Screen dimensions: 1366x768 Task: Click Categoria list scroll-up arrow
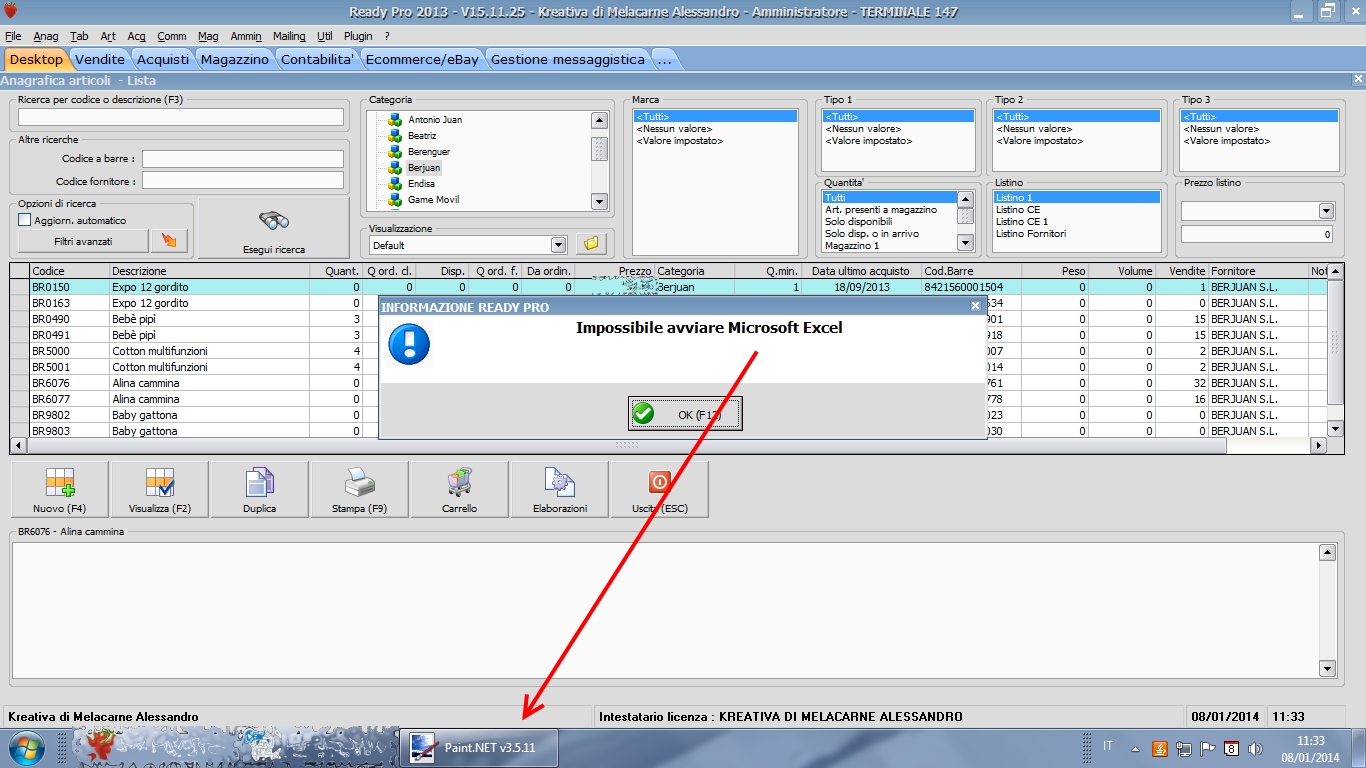point(599,121)
